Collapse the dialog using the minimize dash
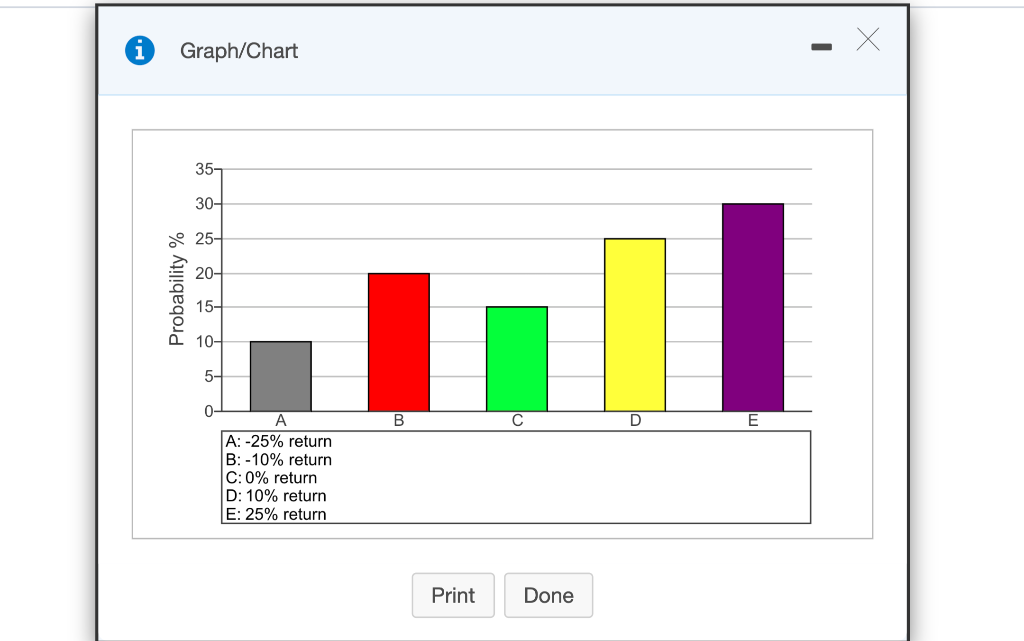The image size is (1024, 641). click(x=821, y=46)
